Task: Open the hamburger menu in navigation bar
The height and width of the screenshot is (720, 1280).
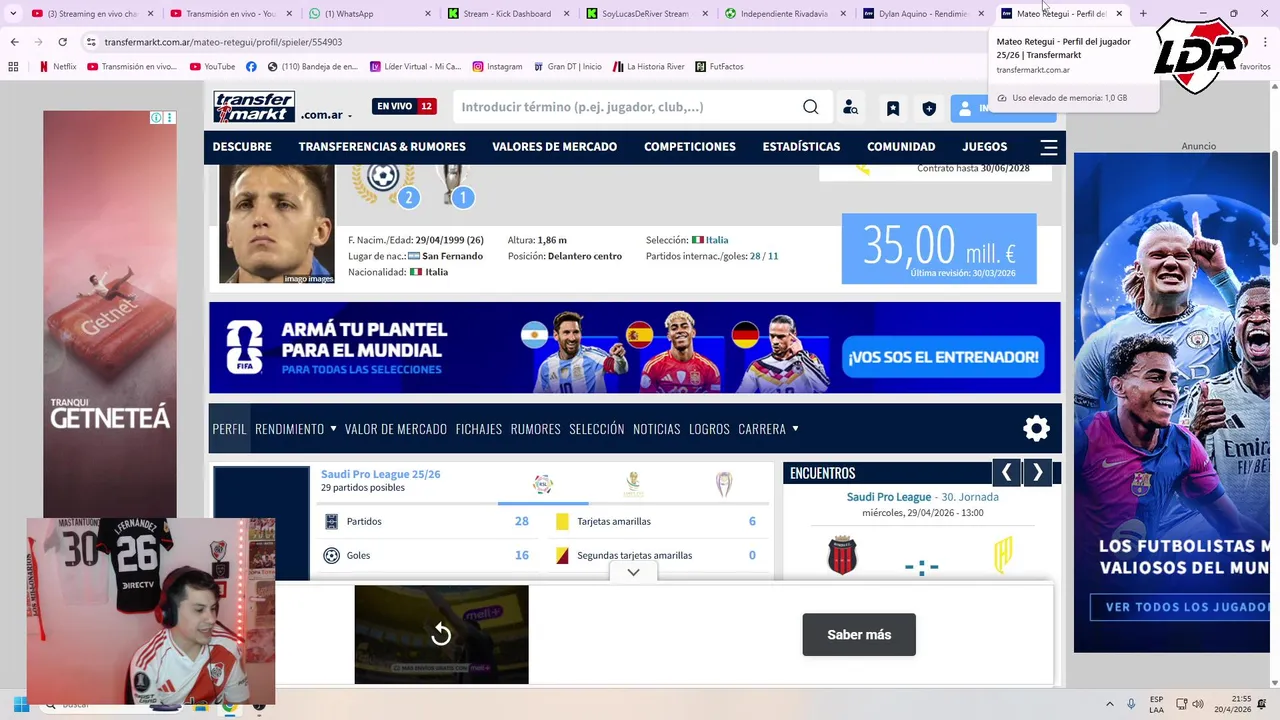Action: 1048,147
